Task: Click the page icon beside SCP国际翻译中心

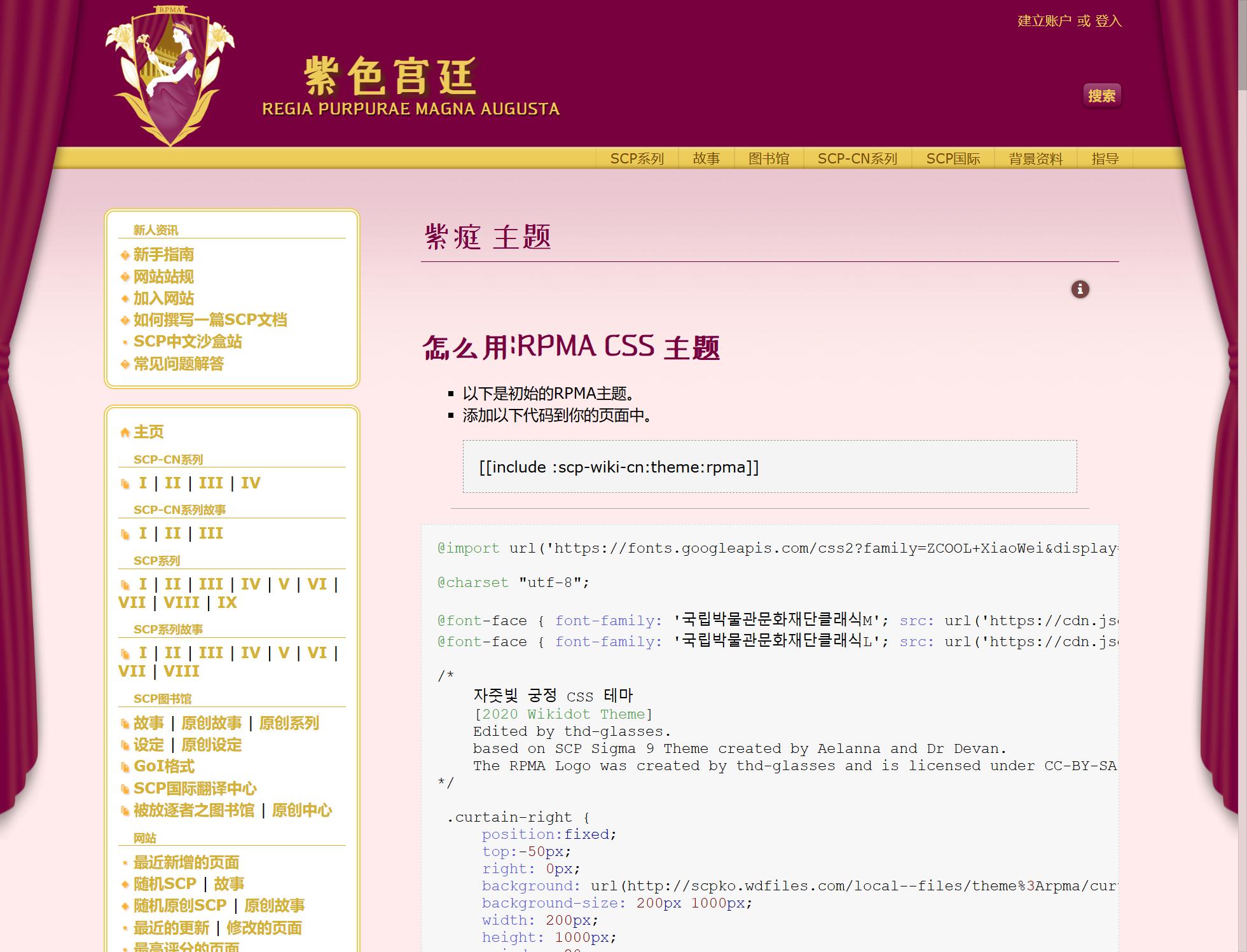Action: [125, 789]
